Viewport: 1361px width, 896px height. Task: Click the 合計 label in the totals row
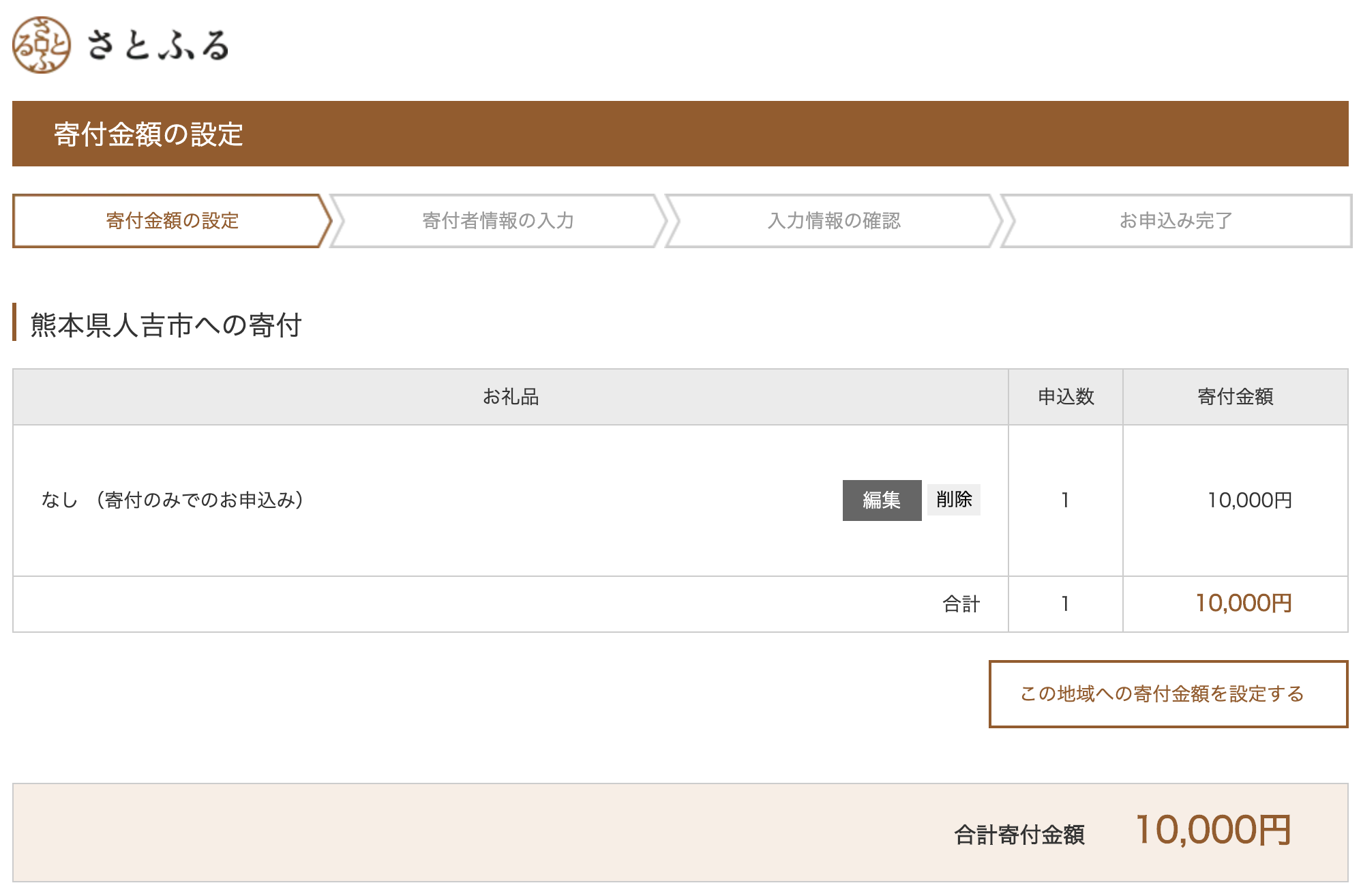coord(961,603)
